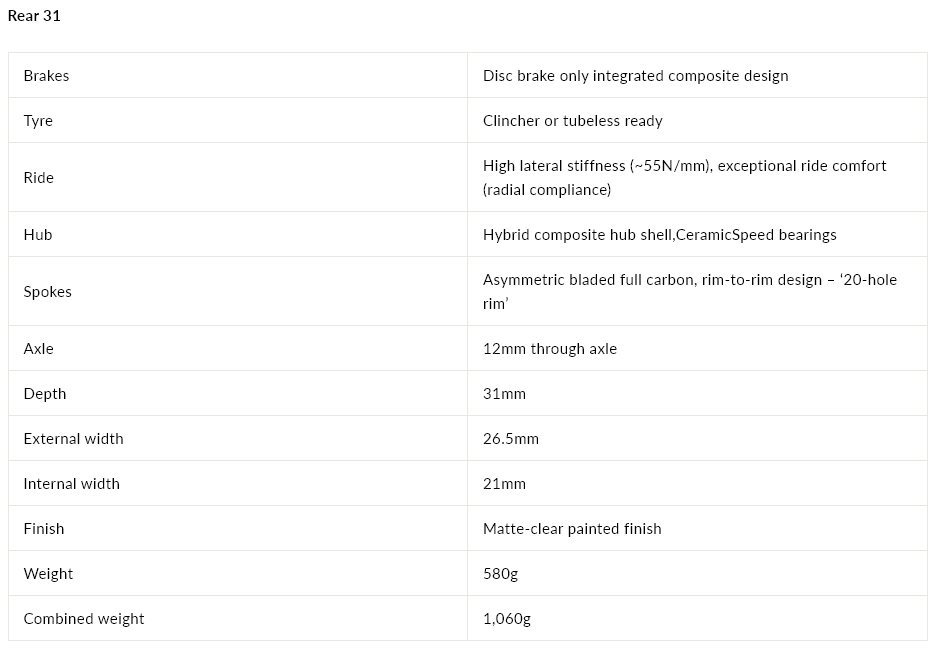
Task: Select the 'Ride' row label
Action: (38, 177)
